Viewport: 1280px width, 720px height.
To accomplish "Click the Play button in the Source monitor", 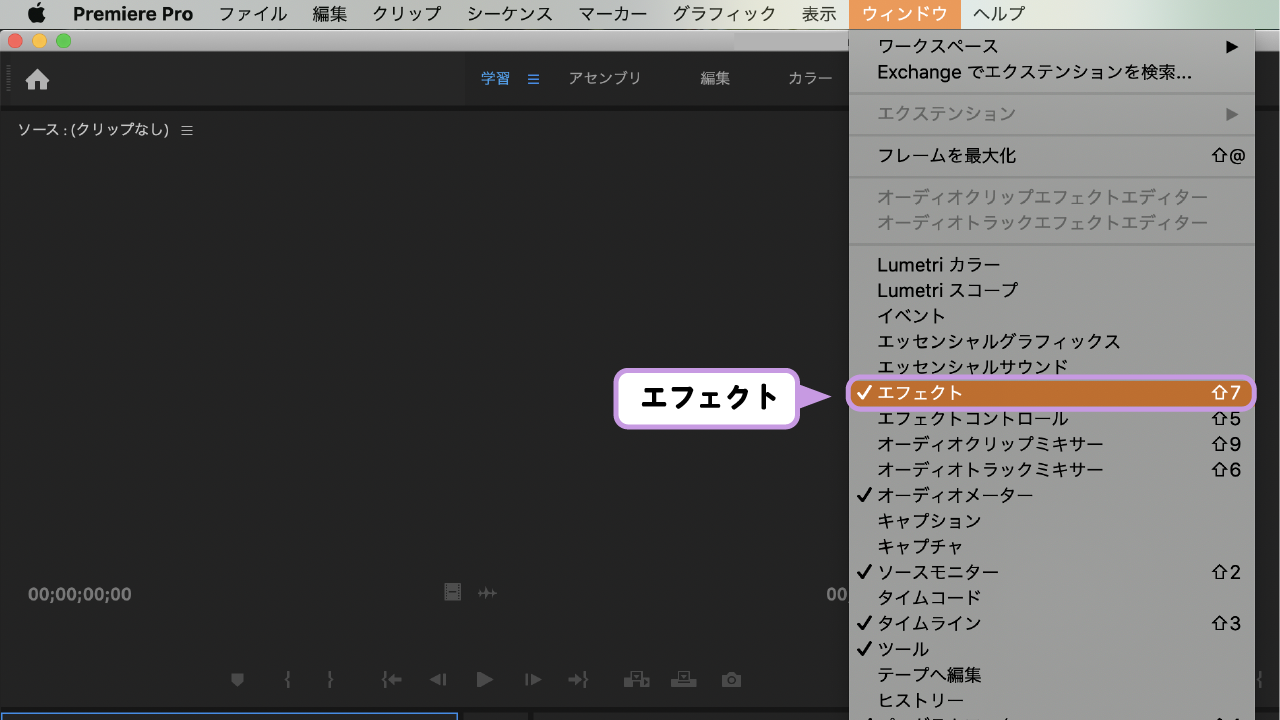I will point(484,680).
